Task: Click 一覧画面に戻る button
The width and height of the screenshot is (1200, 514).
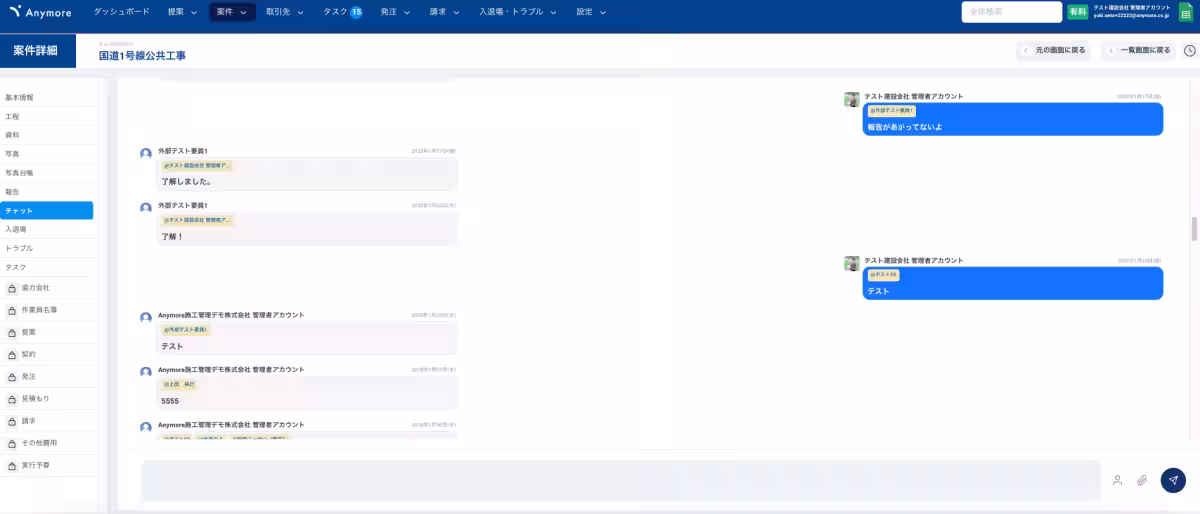Action: pos(1138,50)
